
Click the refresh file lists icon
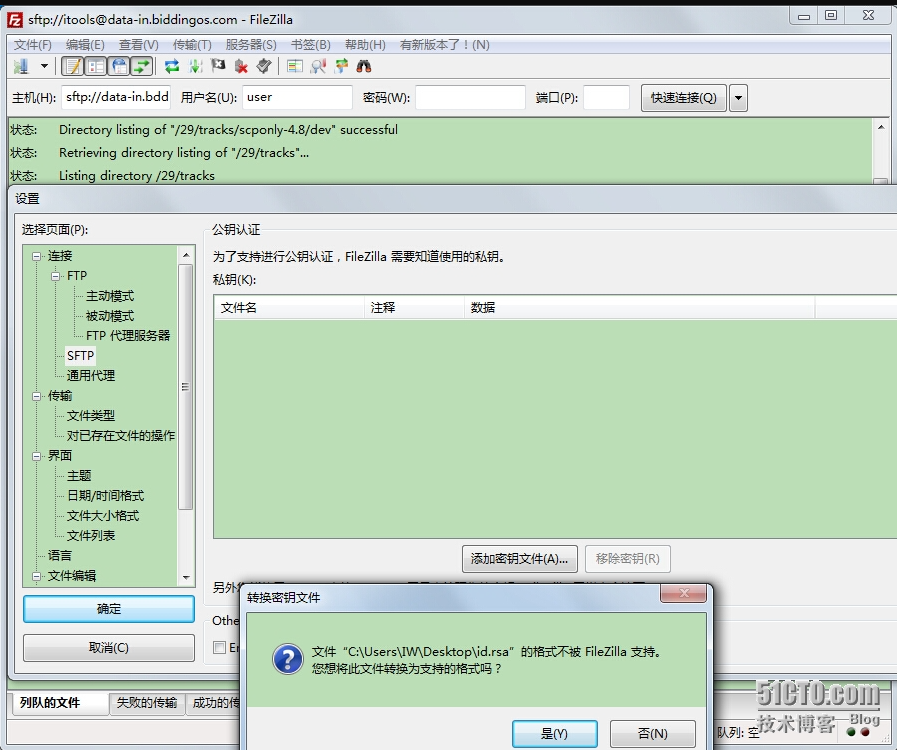point(172,67)
